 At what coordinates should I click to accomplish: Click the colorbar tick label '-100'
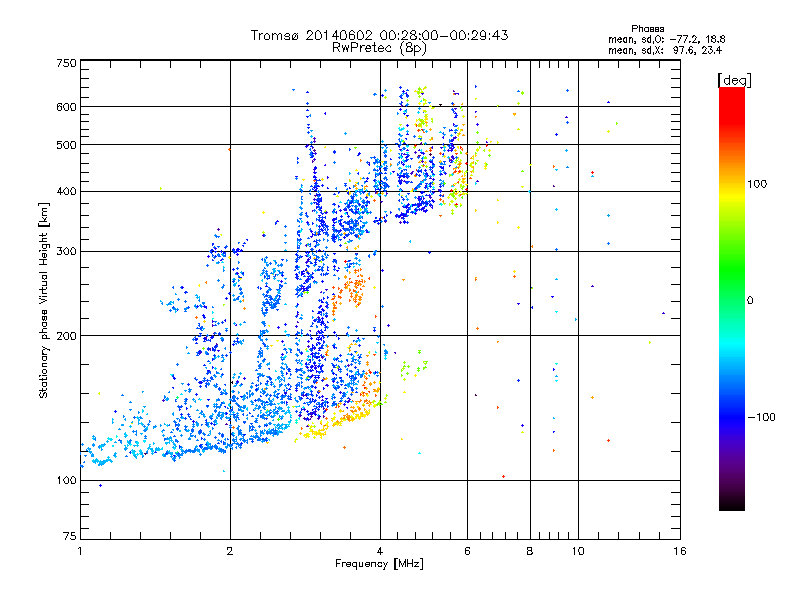point(761,417)
